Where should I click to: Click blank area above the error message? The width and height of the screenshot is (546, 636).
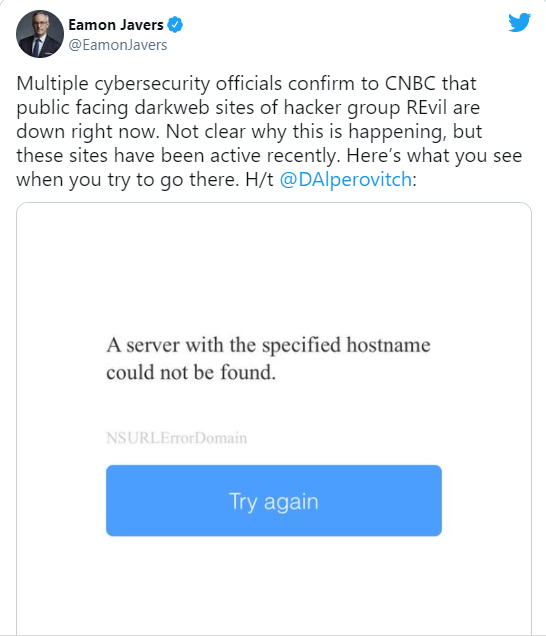click(x=274, y=268)
